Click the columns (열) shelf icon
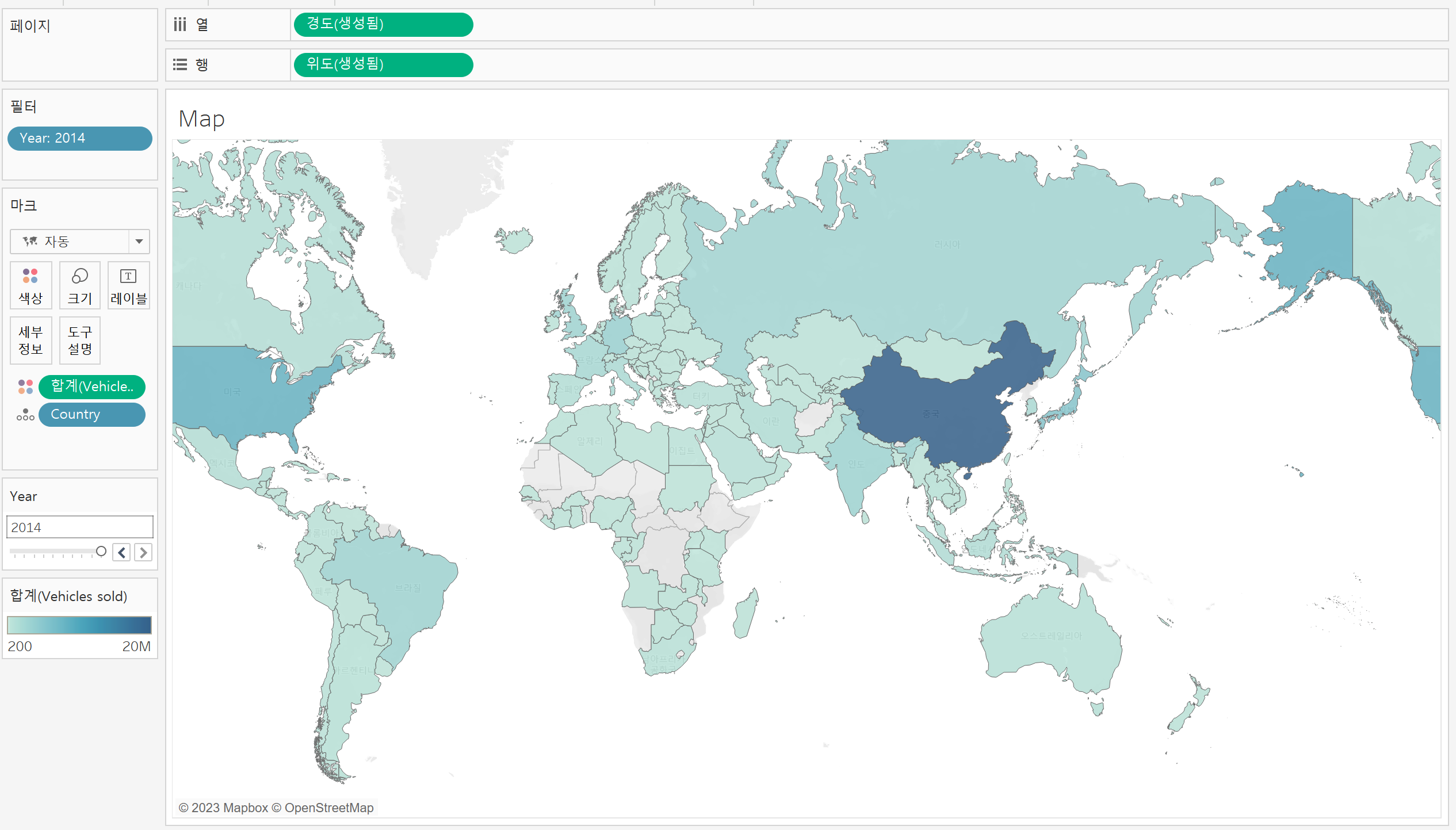 [180, 25]
